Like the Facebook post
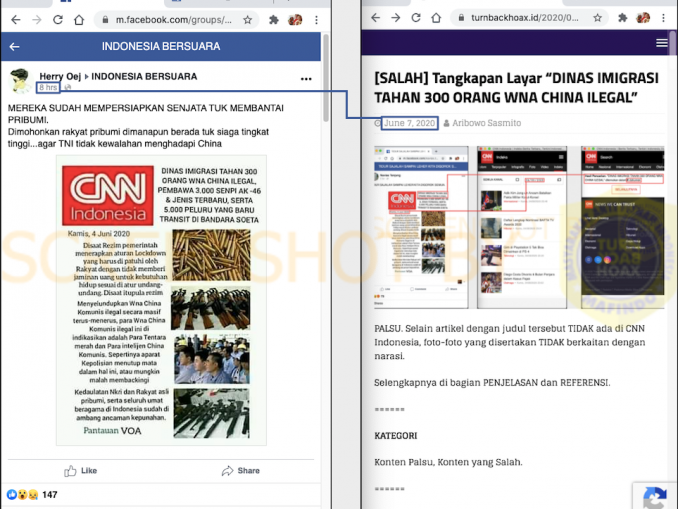 [x=81, y=471]
